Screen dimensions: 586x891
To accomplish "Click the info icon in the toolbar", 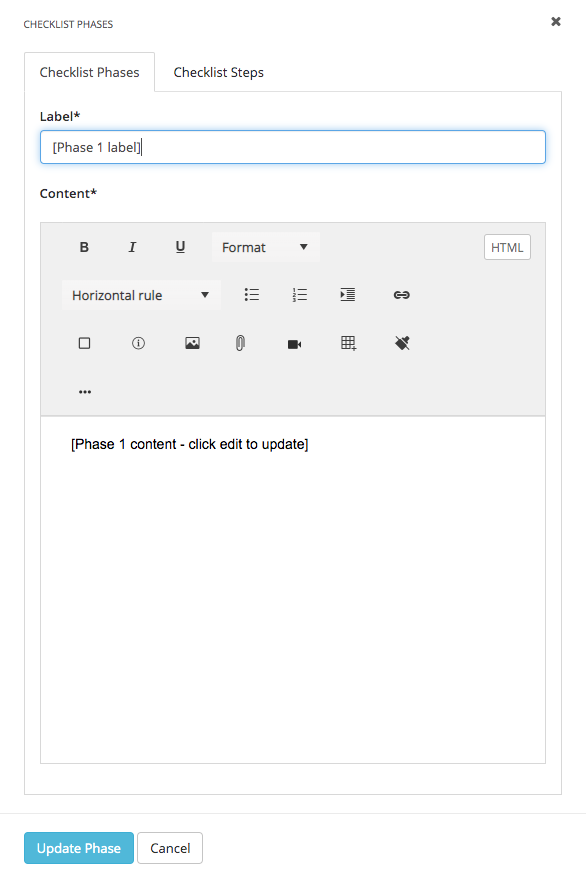I will pos(138,343).
